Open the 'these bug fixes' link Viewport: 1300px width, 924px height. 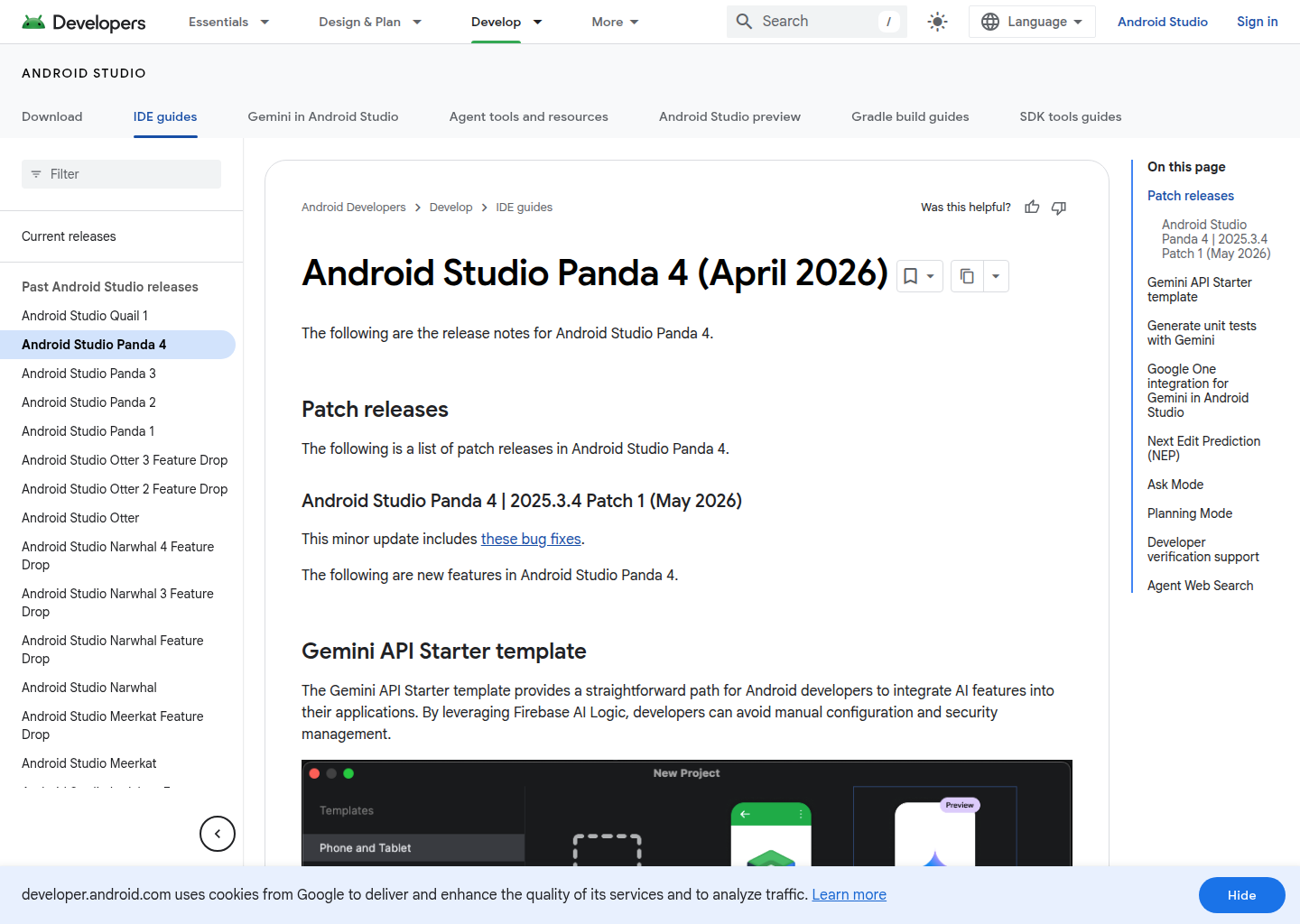531,539
